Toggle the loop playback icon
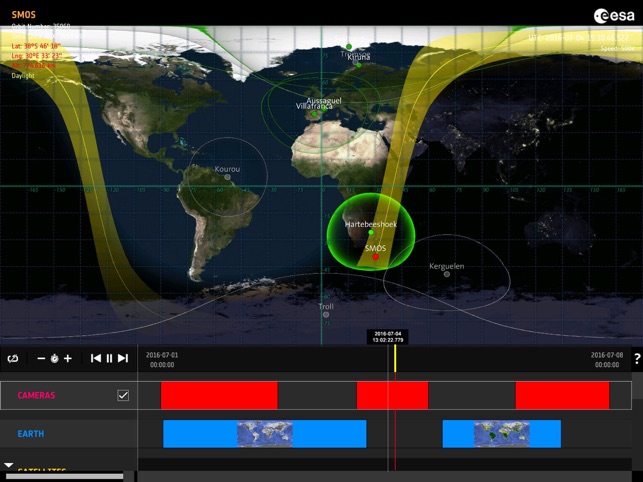Viewport: 643px width, 482px height. [x=13, y=359]
